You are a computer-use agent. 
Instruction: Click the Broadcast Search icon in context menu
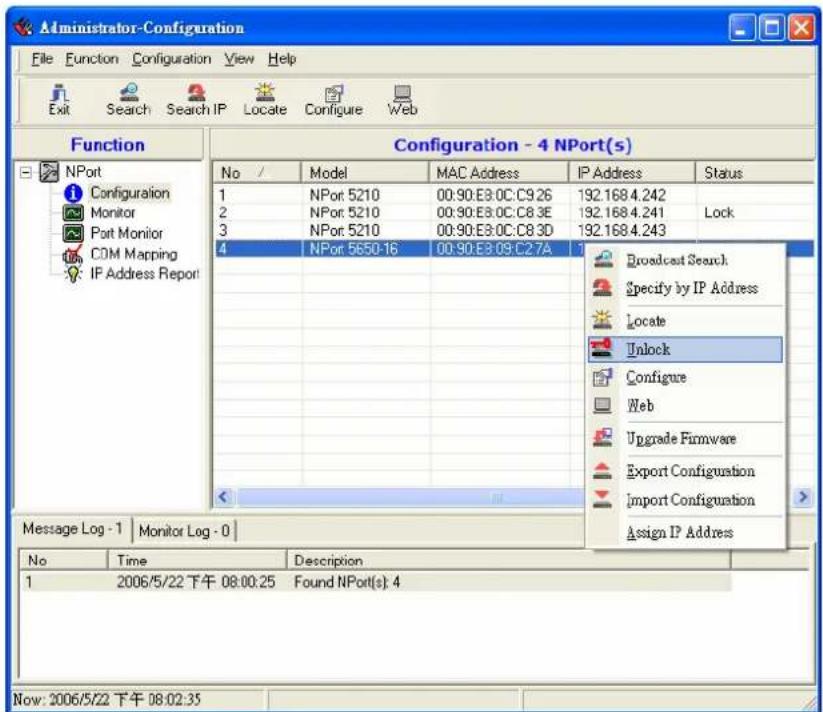603,259
